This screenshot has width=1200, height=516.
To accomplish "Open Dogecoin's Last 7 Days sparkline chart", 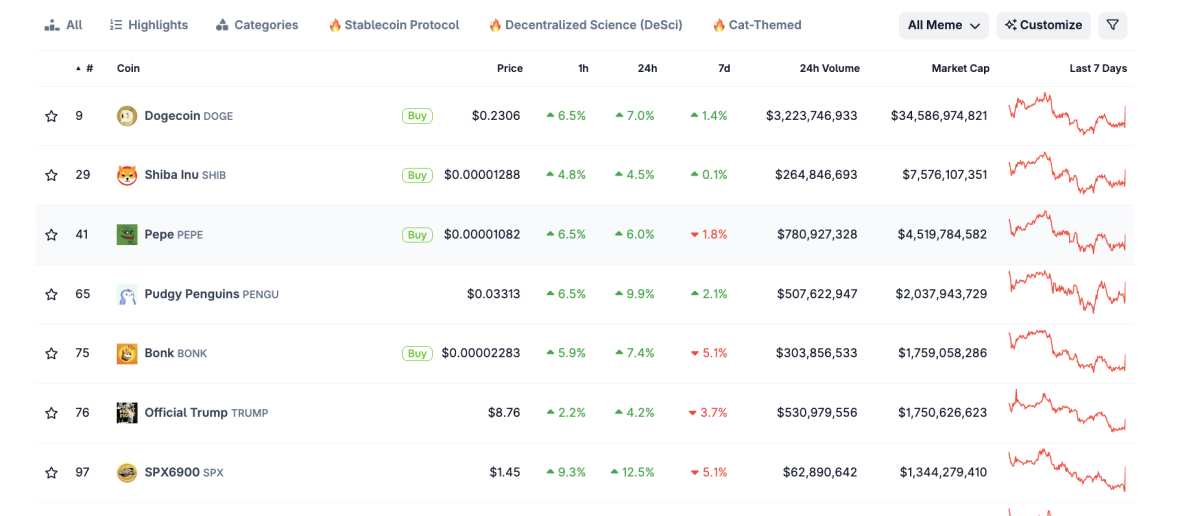I will (1067, 114).
